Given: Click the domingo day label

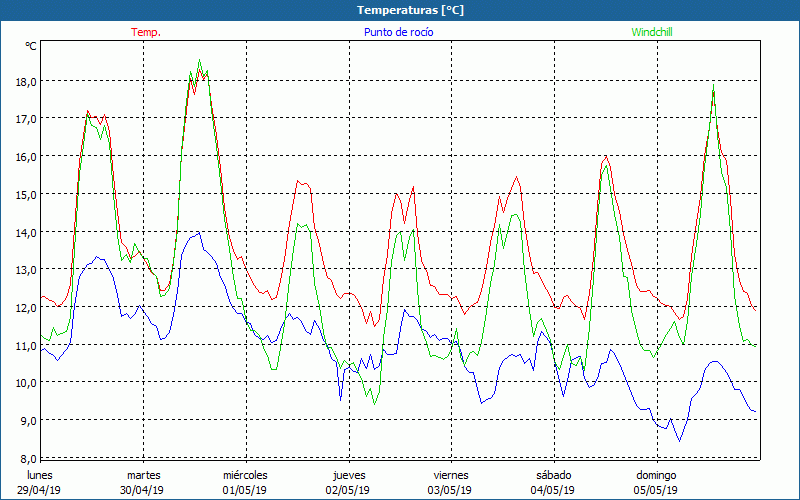Looking at the screenshot, I should coord(656,475).
